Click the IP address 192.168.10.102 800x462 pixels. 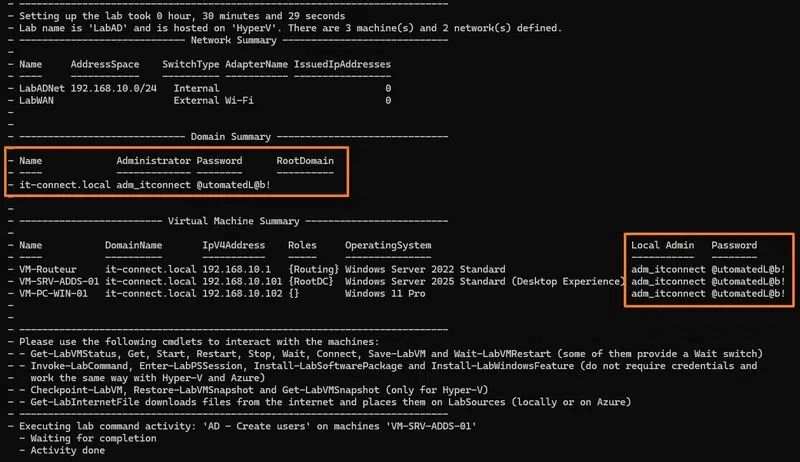236,293
